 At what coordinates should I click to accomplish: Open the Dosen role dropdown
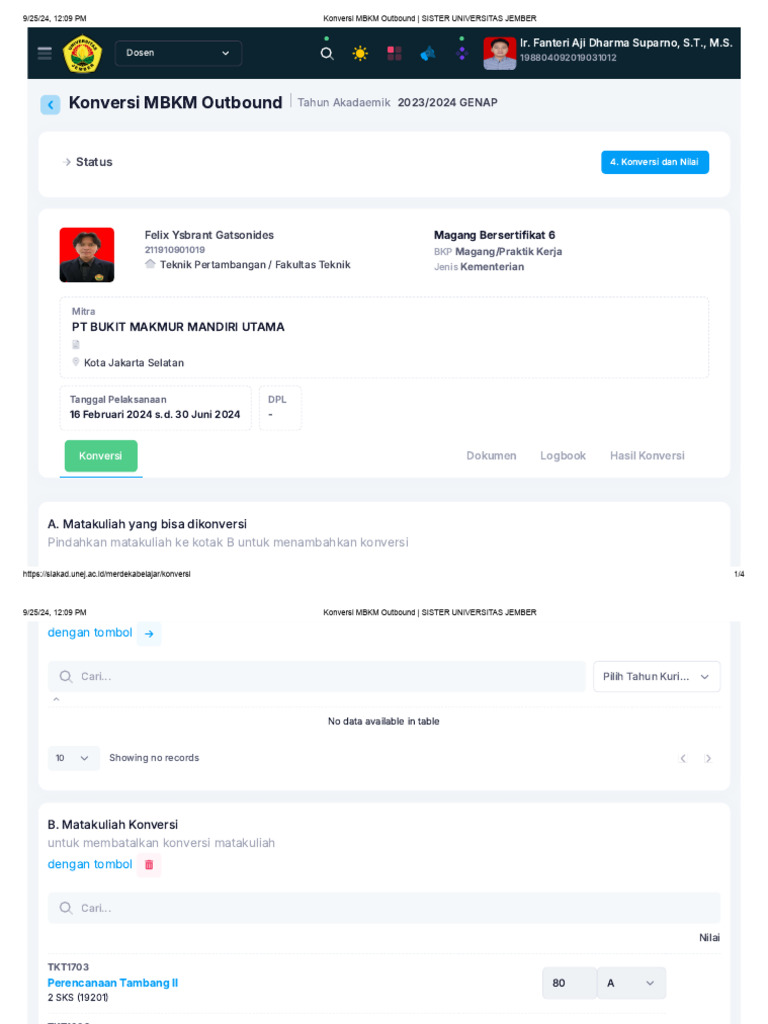pyautogui.click(x=178, y=53)
